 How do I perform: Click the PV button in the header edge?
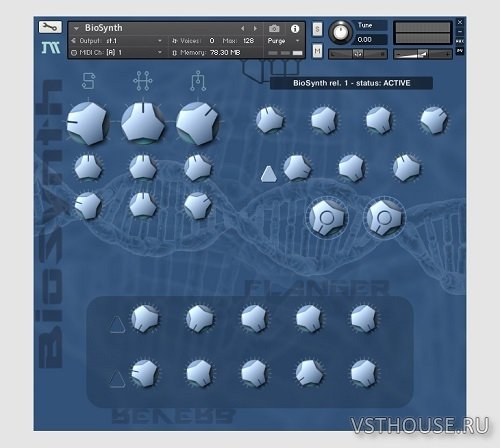460,51
